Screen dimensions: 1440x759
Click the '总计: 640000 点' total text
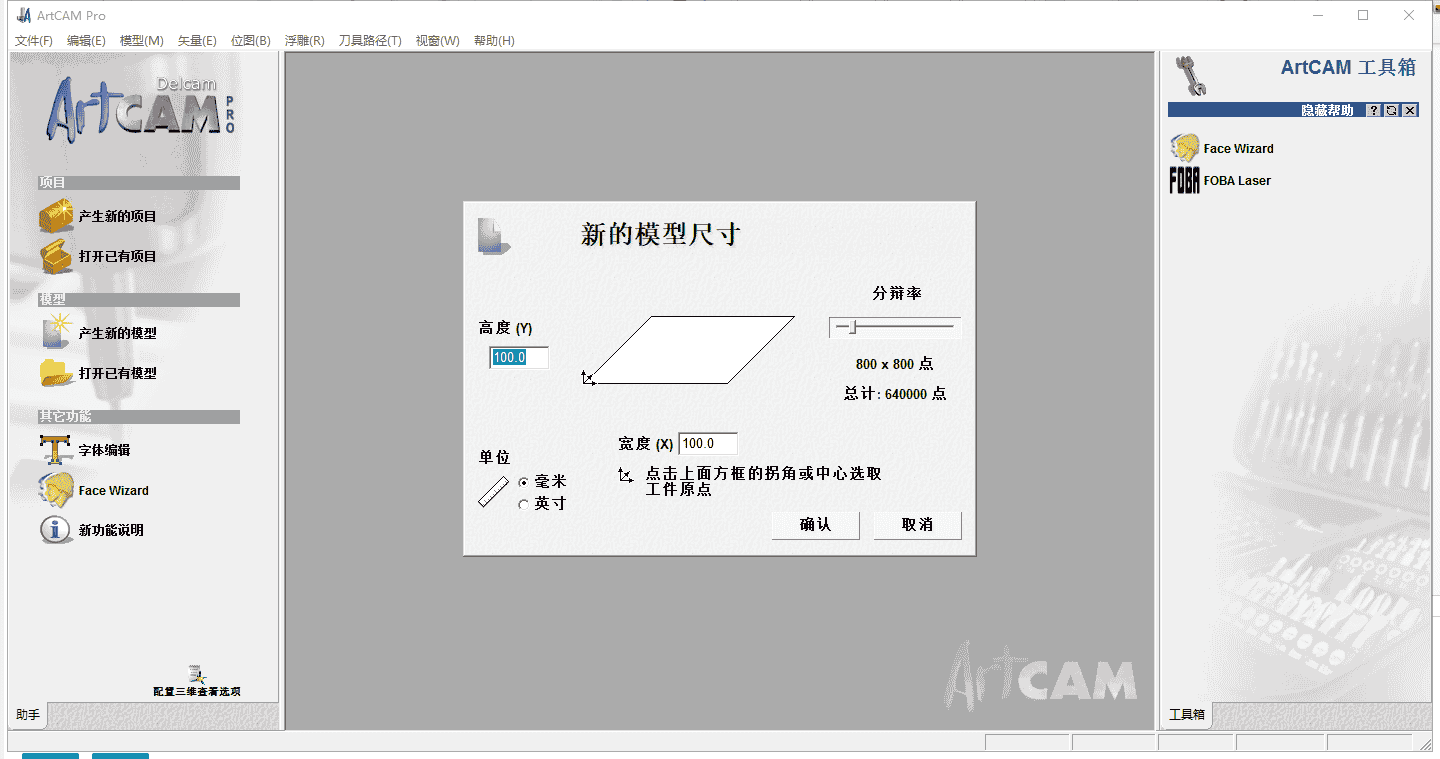coord(895,394)
